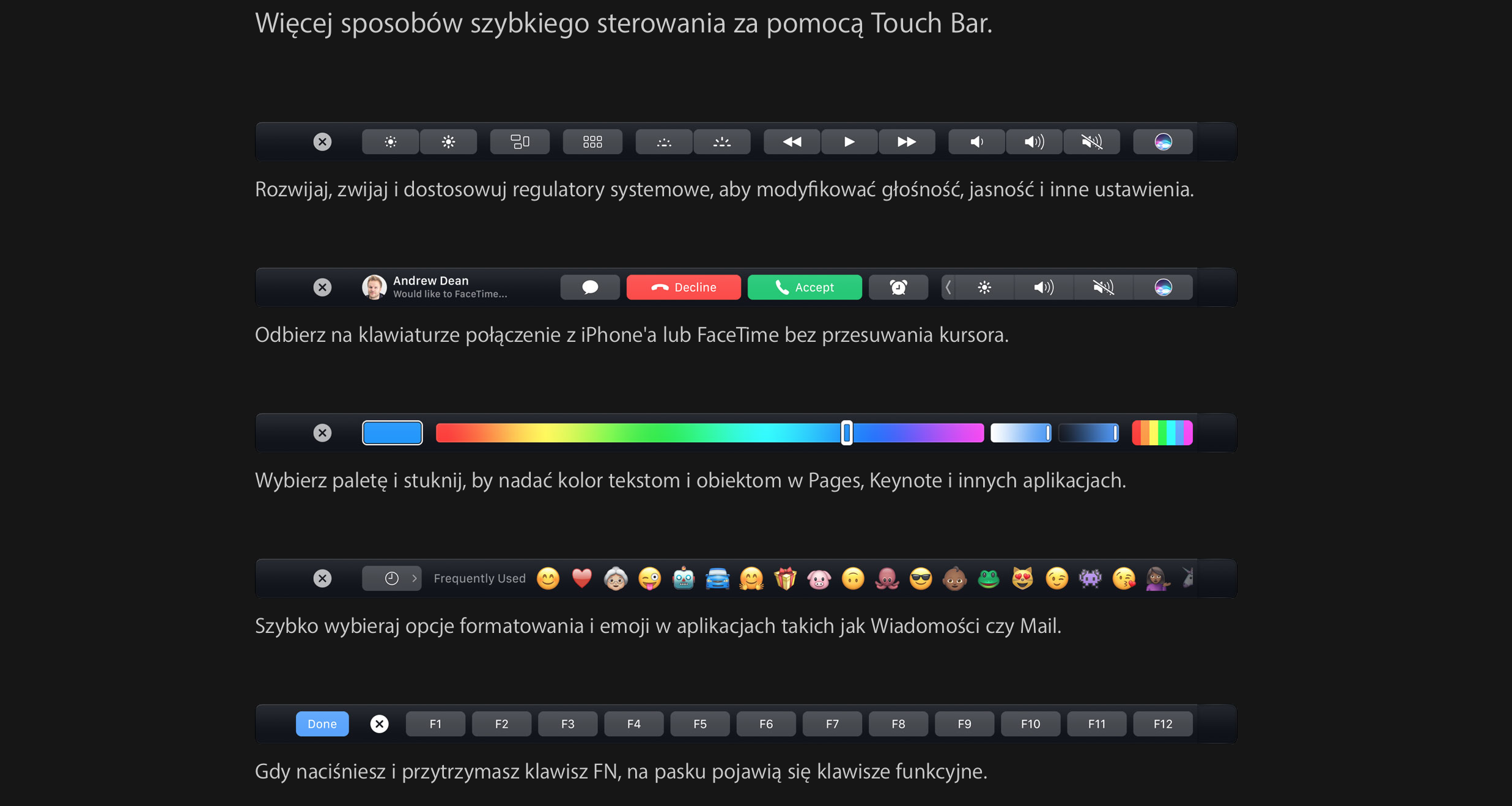Screen dimensions: 1512x806
Task: Pick the purple alien monster emoji
Action: pos(1090,579)
